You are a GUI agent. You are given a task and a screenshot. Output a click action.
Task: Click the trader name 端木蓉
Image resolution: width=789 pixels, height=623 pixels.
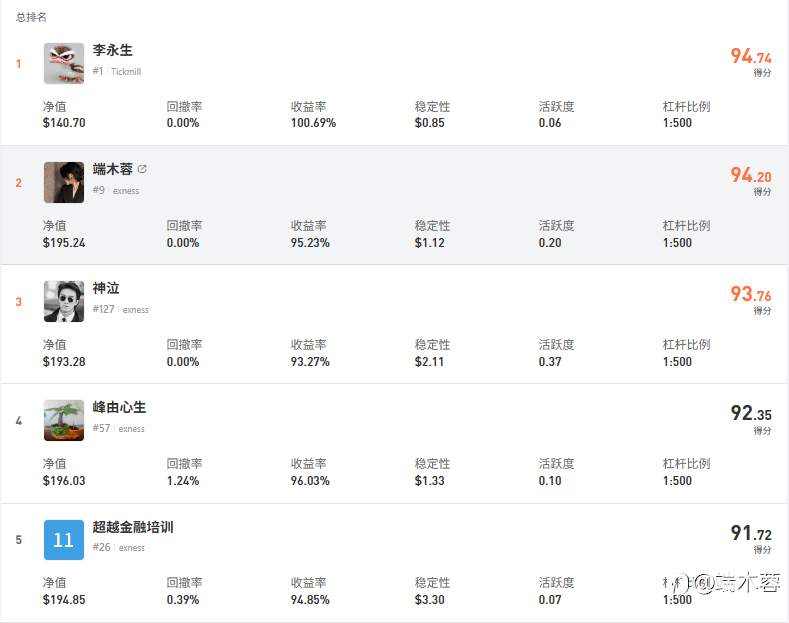click(112, 169)
